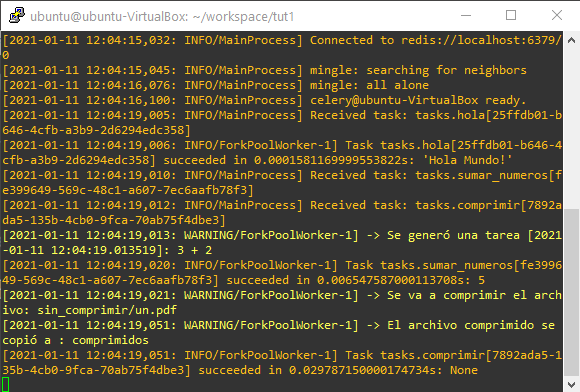Click the word "comprimidos" in the log
Viewport: 580px width, 392px height.
click(110, 340)
